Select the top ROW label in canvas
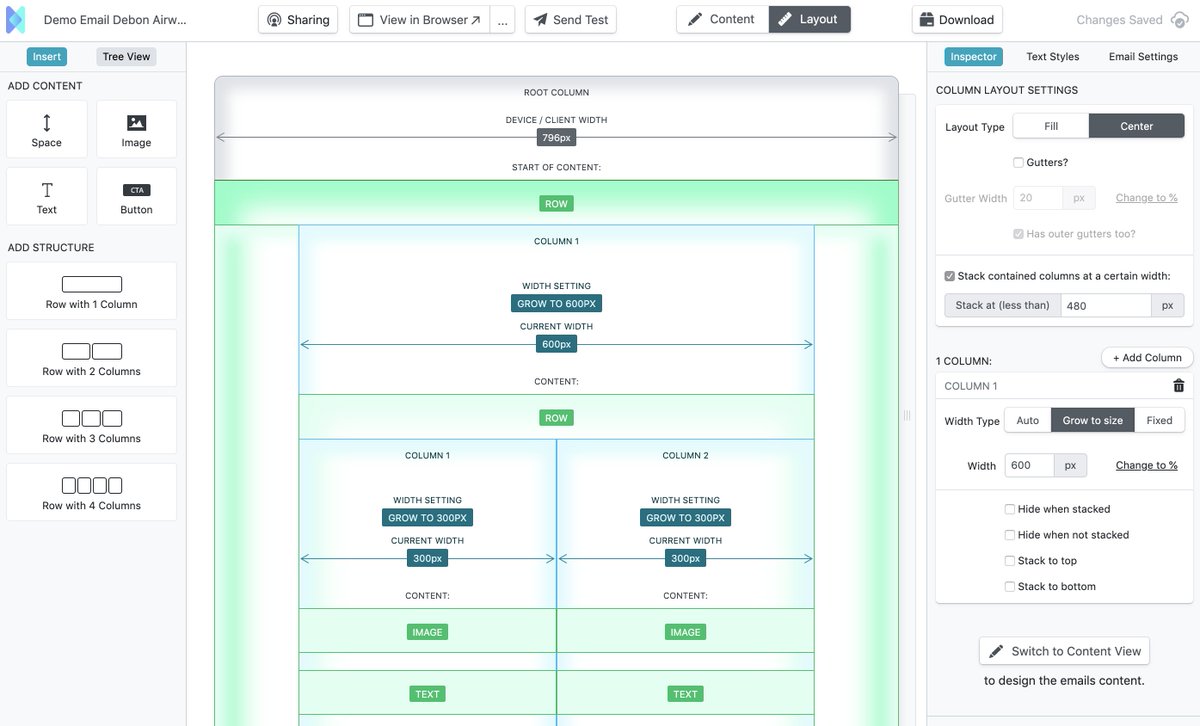The image size is (1200, 726). pos(557,204)
